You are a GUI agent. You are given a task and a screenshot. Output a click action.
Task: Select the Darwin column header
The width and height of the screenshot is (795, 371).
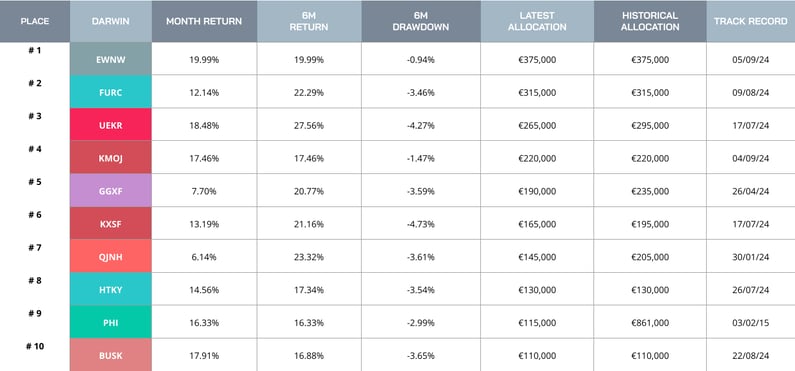(111, 21)
